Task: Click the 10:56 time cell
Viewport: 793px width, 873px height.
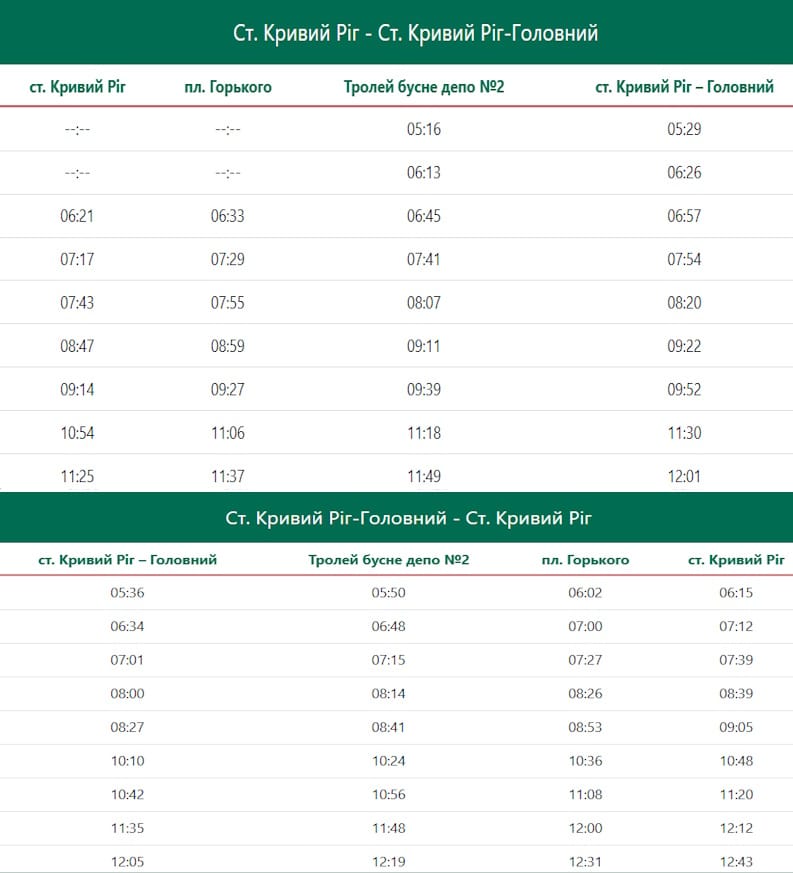Action: click(x=388, y=795)
